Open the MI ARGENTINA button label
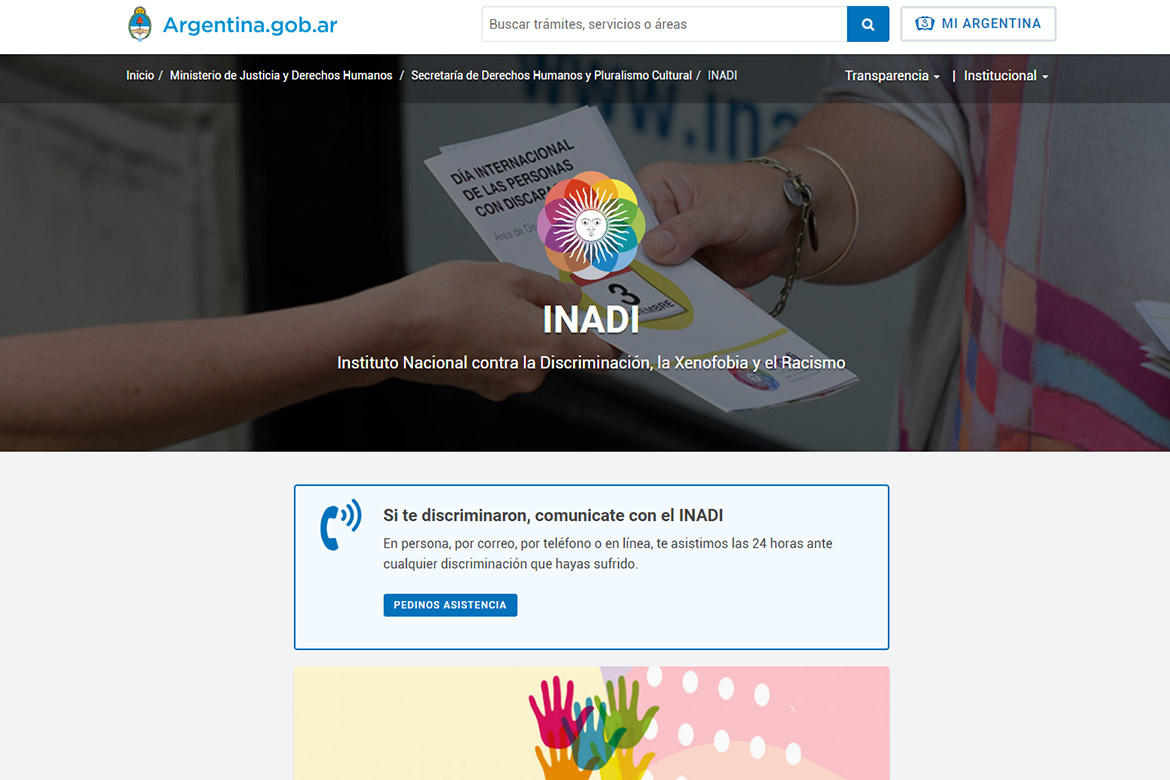The image size is (1170, 780). (990, 24)
